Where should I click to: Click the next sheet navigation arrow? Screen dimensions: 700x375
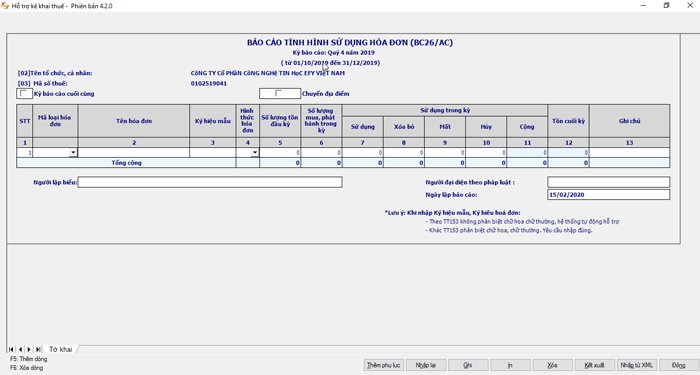pyautogui.click(x=29, y=349)
